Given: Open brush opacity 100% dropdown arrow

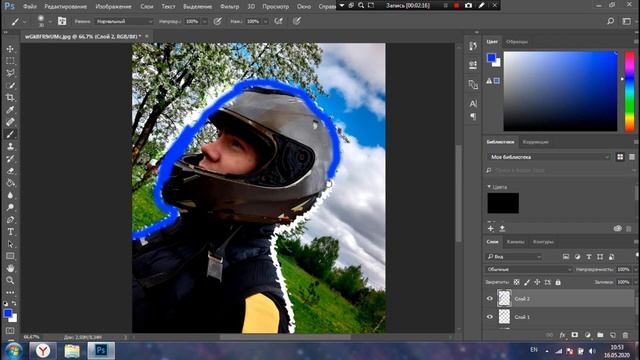Looking at the screenshot, I should tap(205, 21).
